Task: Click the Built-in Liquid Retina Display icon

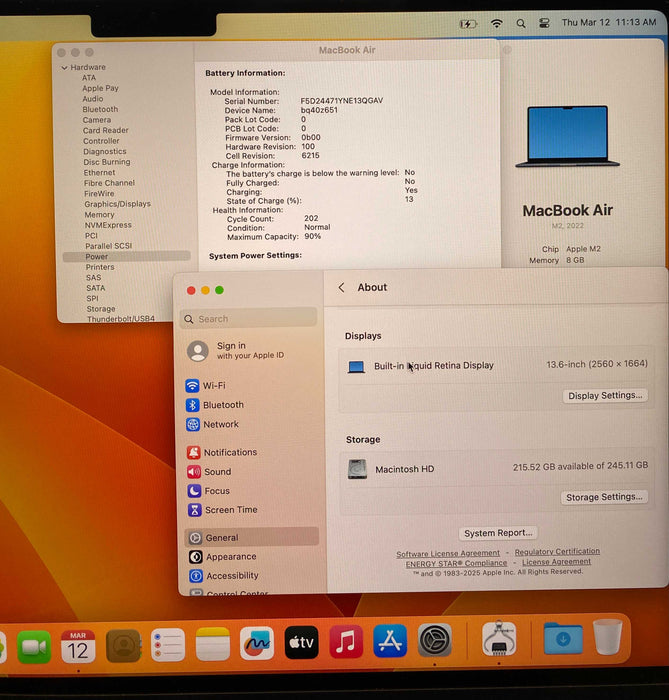Action: [x=356, y=367]
